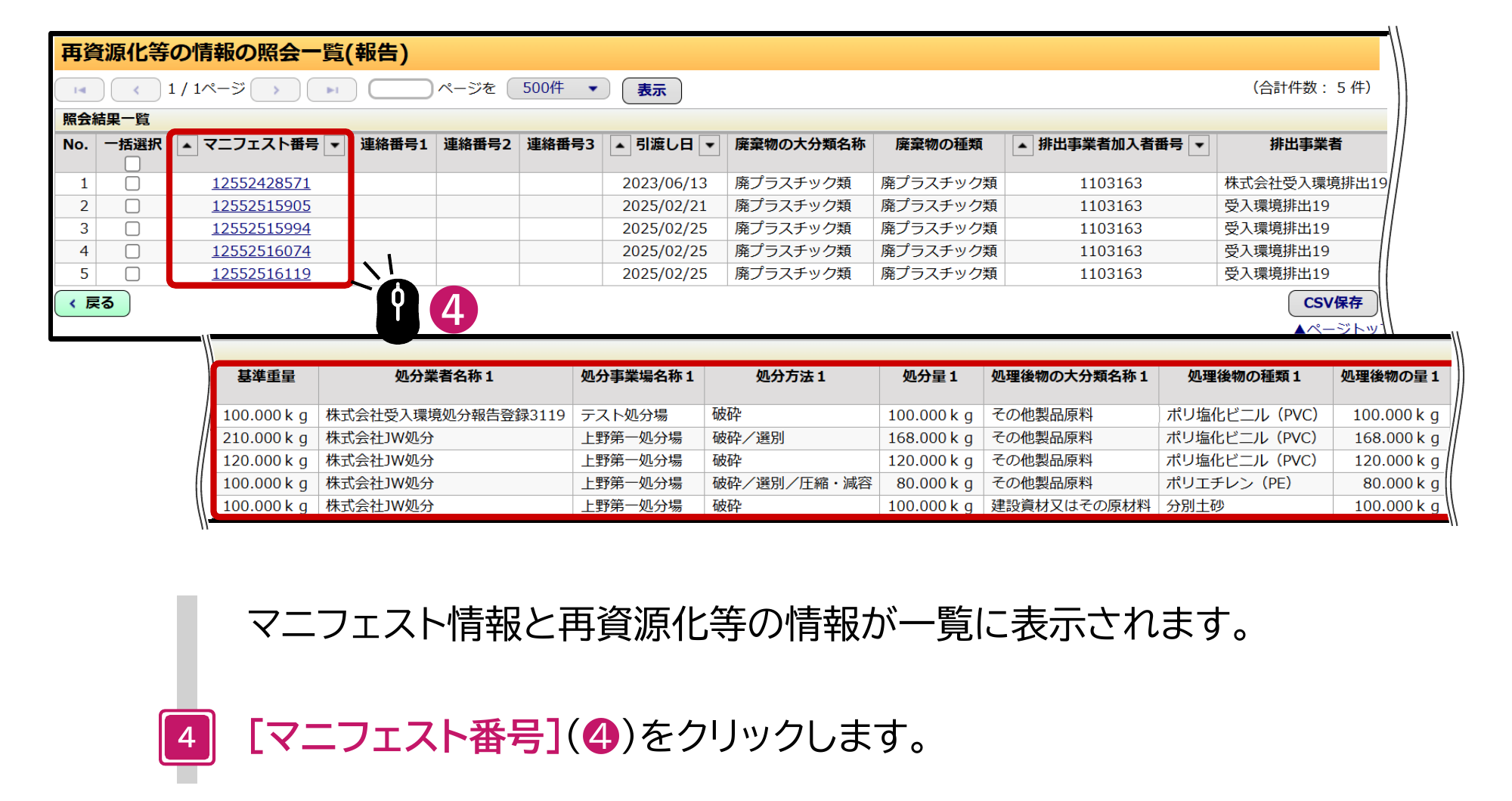Open manifest number 12552516119
1512x801 pixels.
(x=261, y=274)
